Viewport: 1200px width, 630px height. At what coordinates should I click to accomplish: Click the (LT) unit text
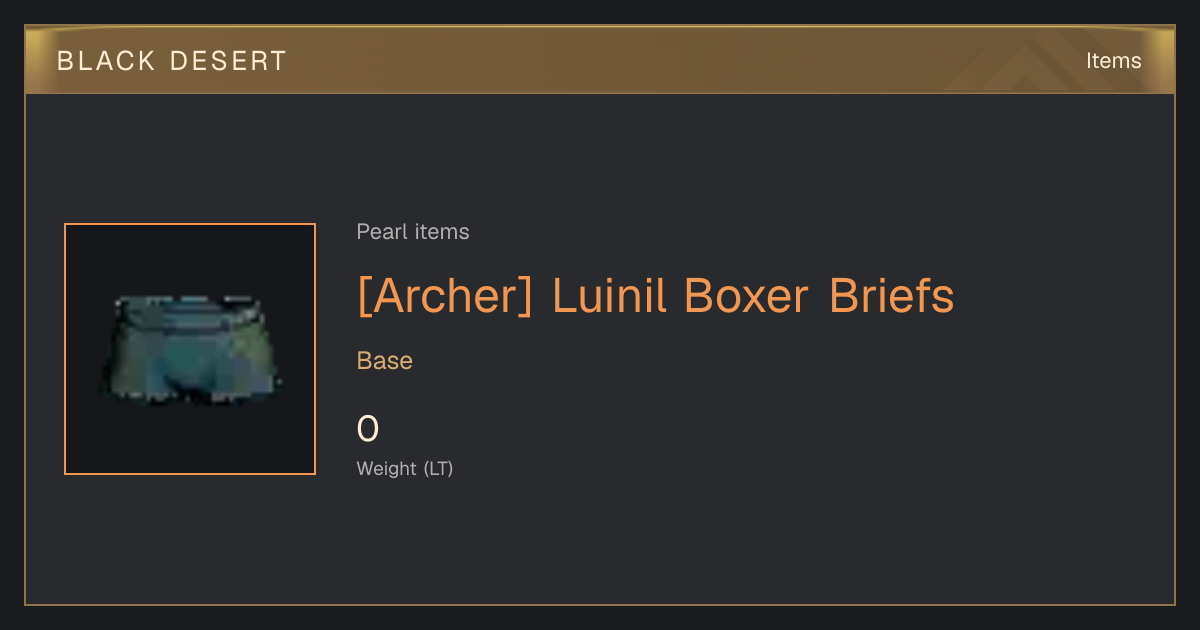click(x=438, y=468)
